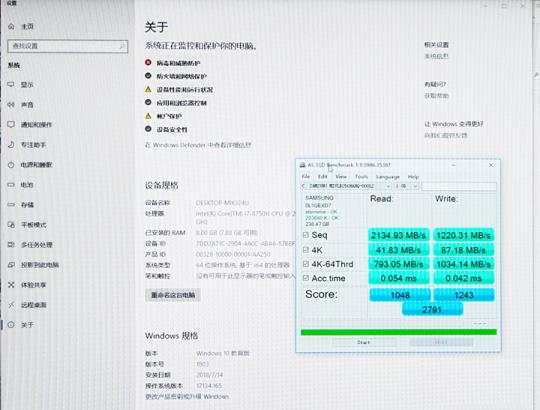
Task: Open the system info link under related settings
Action: pyautogui.click(x=436, y=56)
